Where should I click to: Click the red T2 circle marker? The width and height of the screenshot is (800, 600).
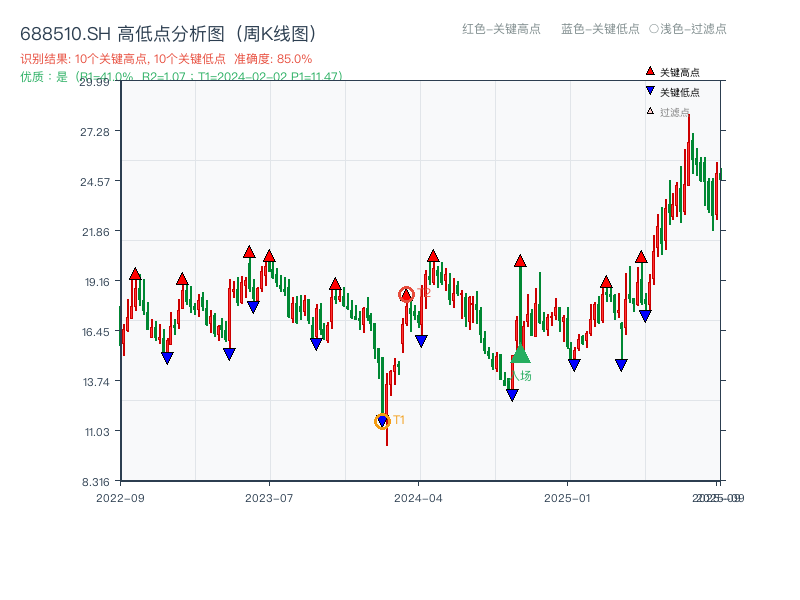(406, 294)
